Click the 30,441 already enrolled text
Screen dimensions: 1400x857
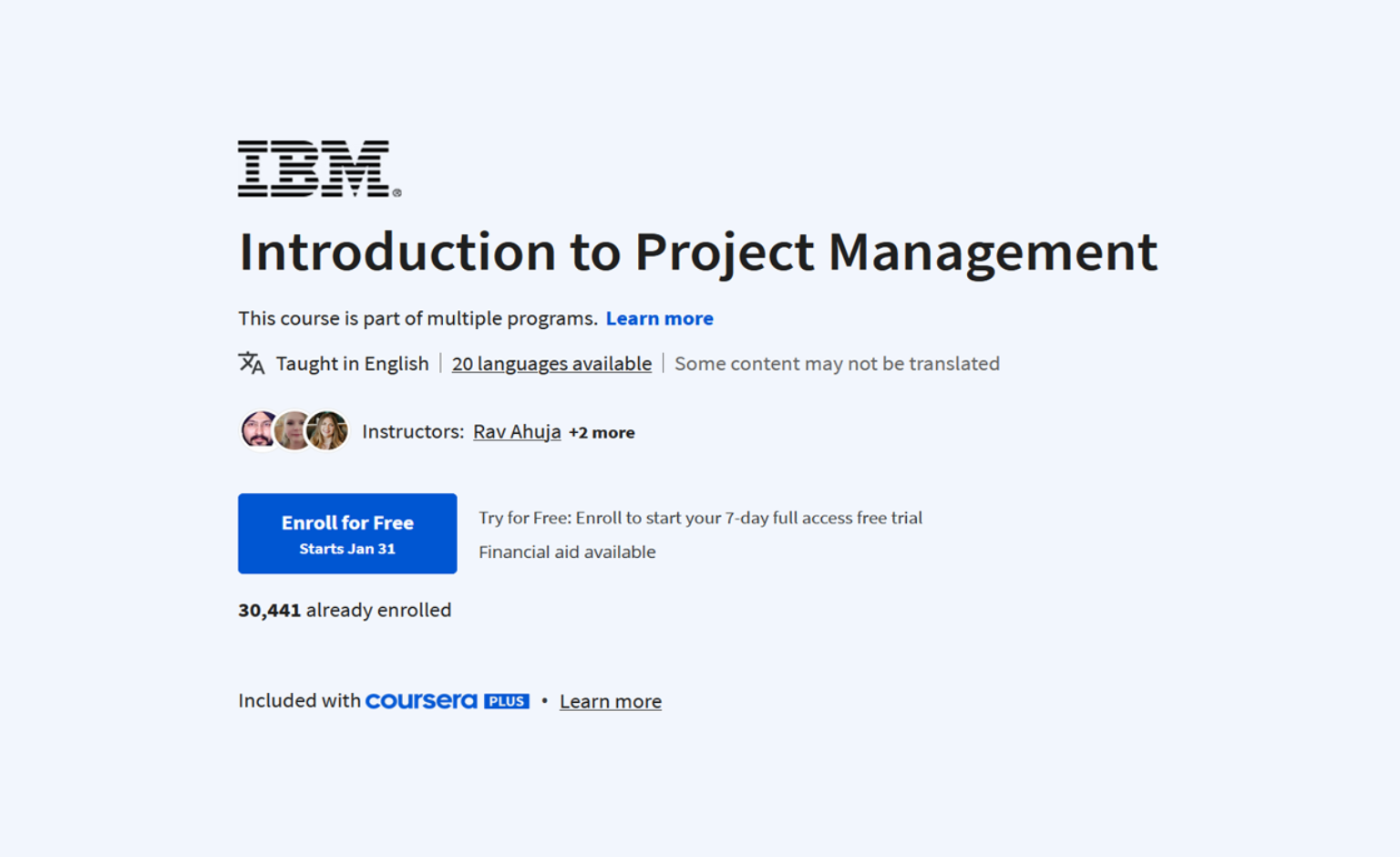click(345, 610)
